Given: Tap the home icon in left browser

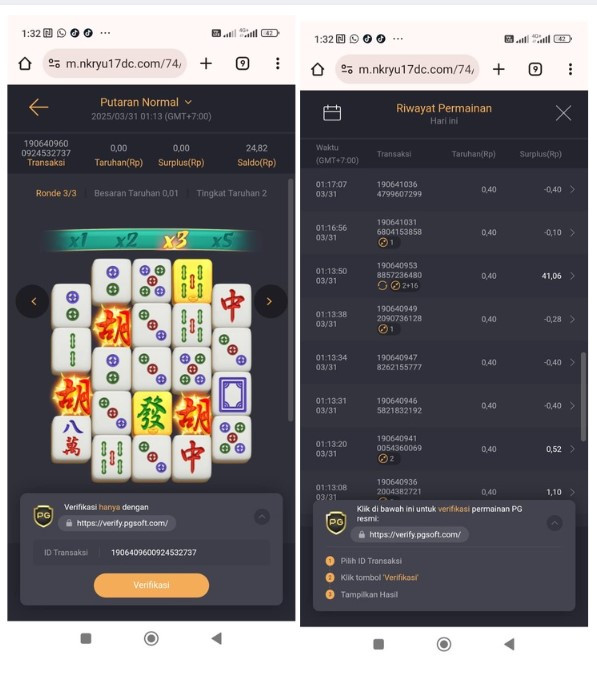Looking at the screenshot, I should coord(25,63).
